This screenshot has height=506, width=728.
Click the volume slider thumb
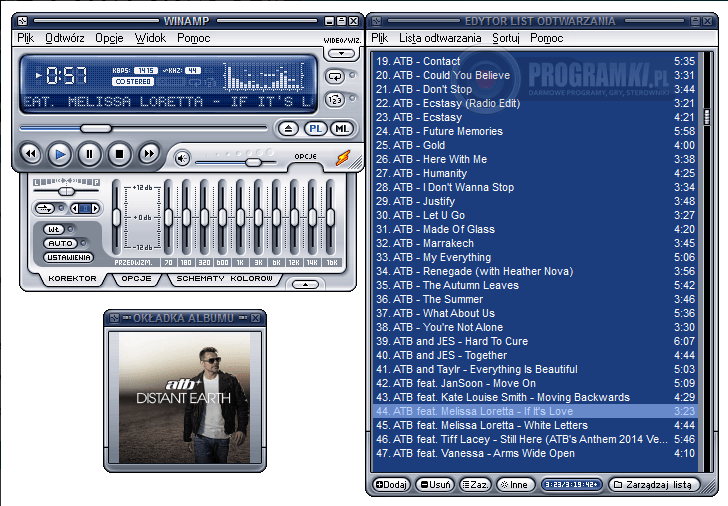pos(254,162)
